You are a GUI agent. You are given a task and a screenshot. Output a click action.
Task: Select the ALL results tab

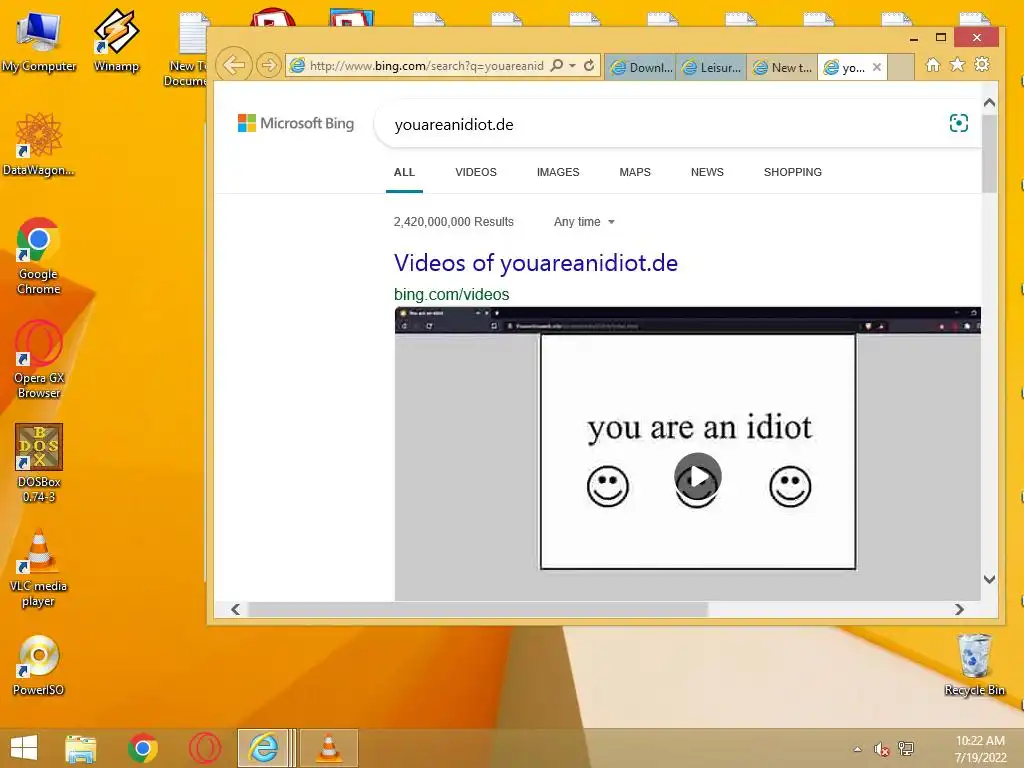pos(404,172)
